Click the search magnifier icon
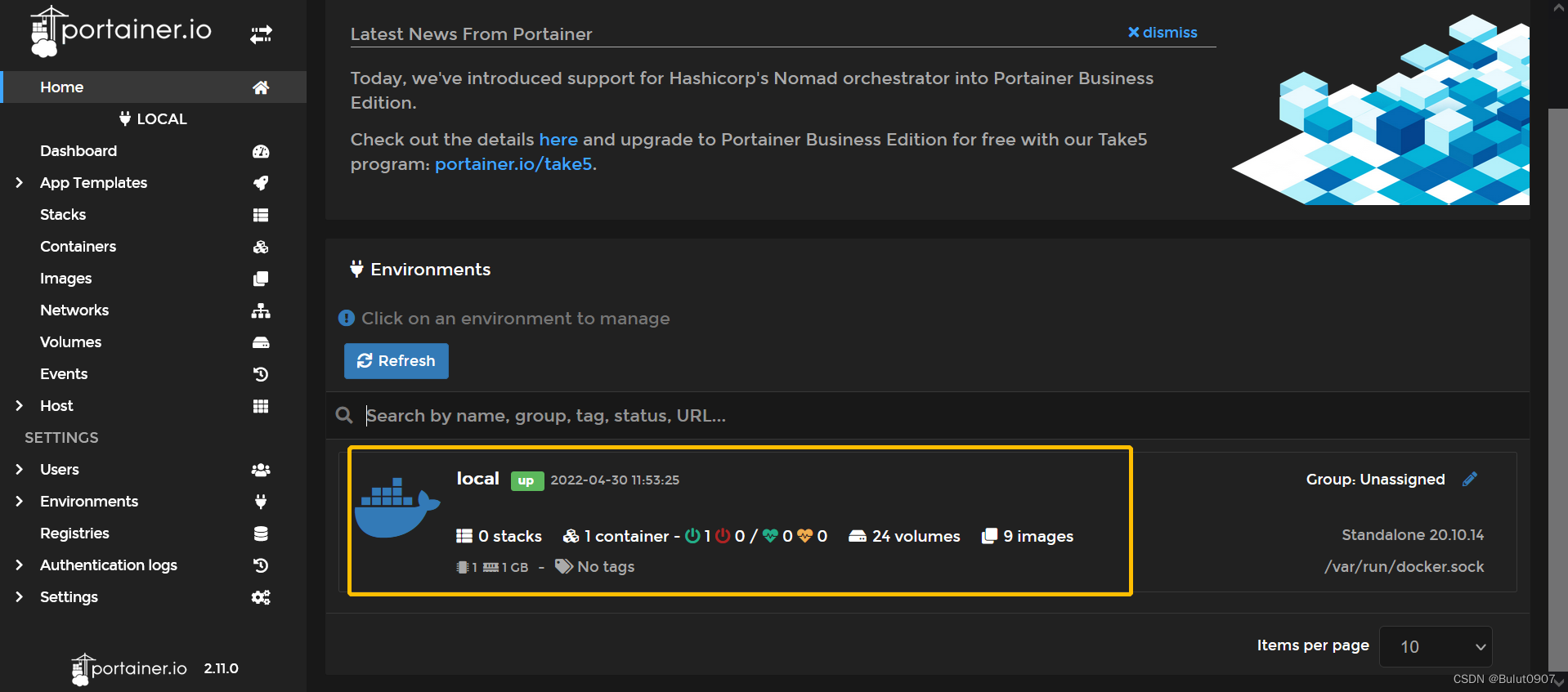The height and width of the screenshot is (692, 1568). [x=344, y=415]
